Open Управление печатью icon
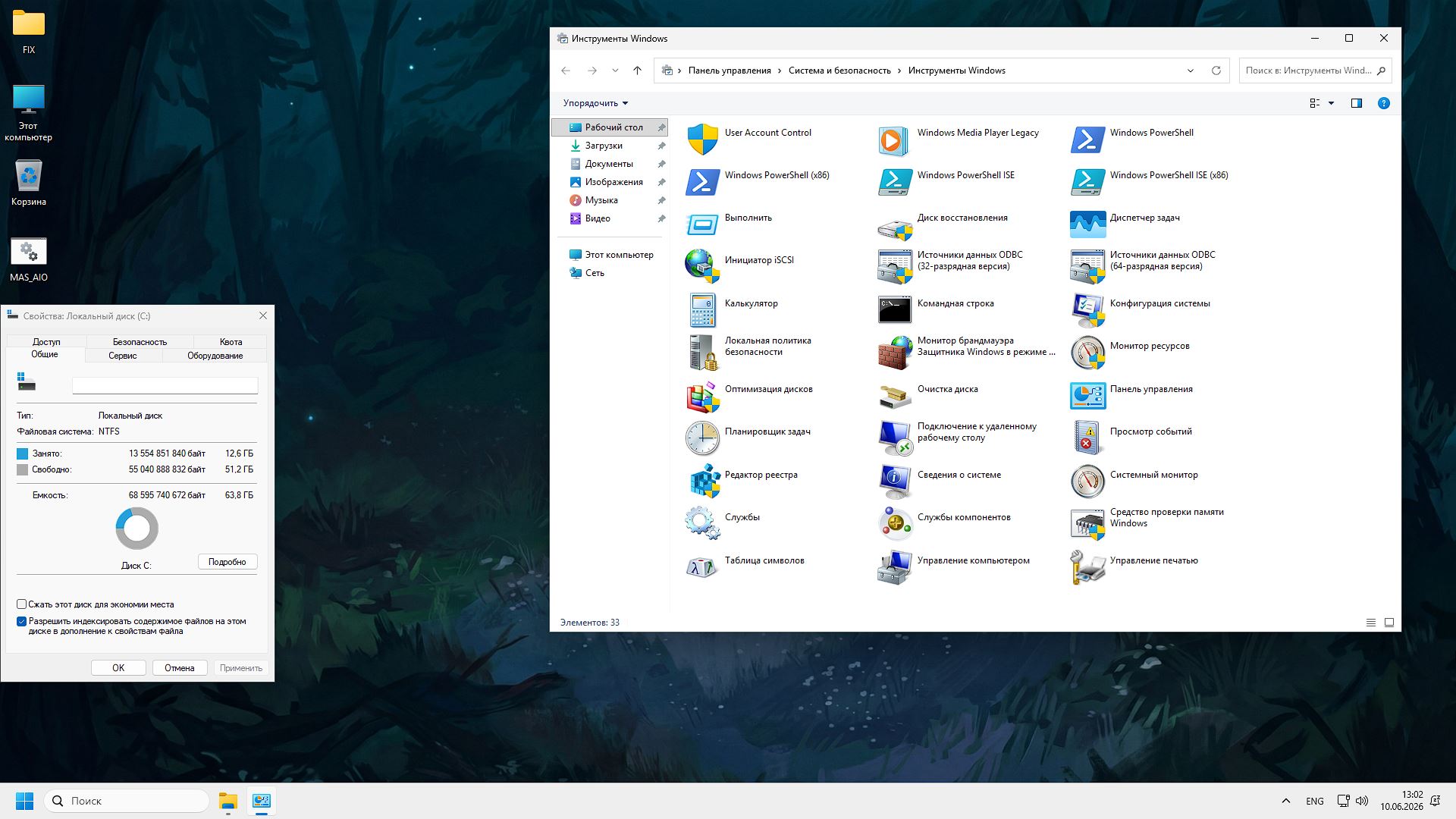 (1087, 567)
